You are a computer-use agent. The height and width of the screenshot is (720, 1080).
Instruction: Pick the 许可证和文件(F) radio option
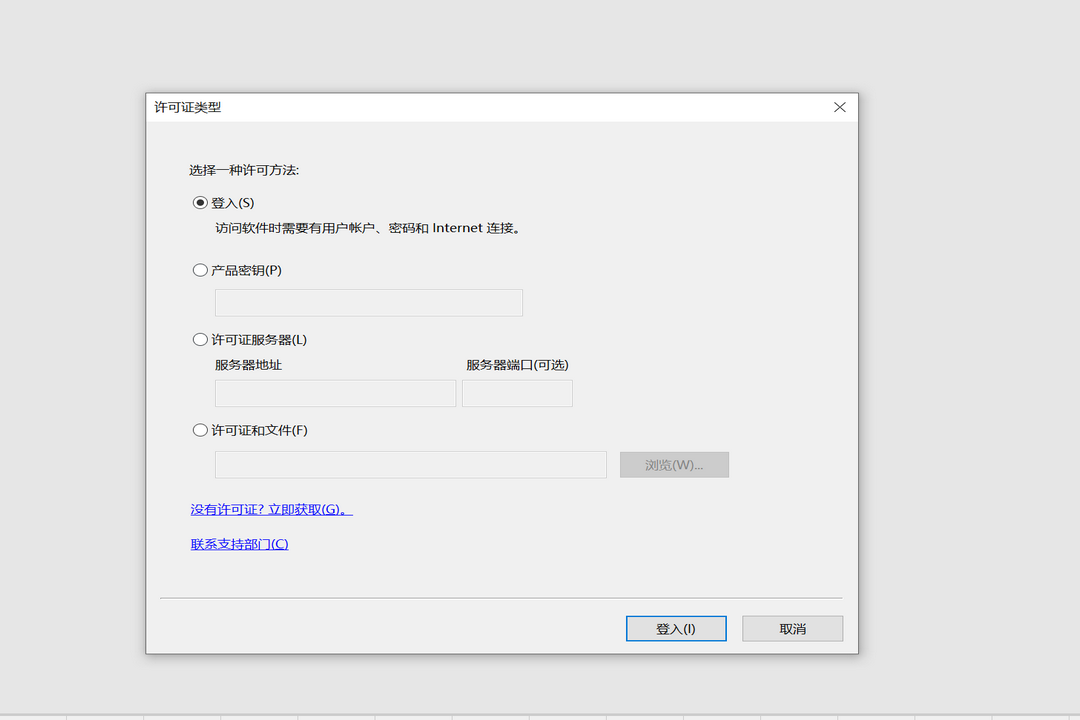click(x=200, y=430)
